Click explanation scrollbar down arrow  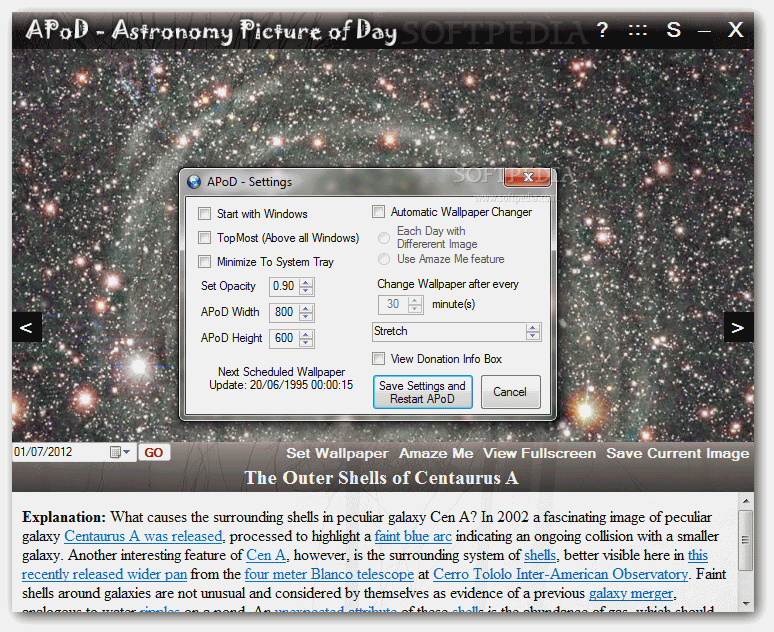(746, 604)
